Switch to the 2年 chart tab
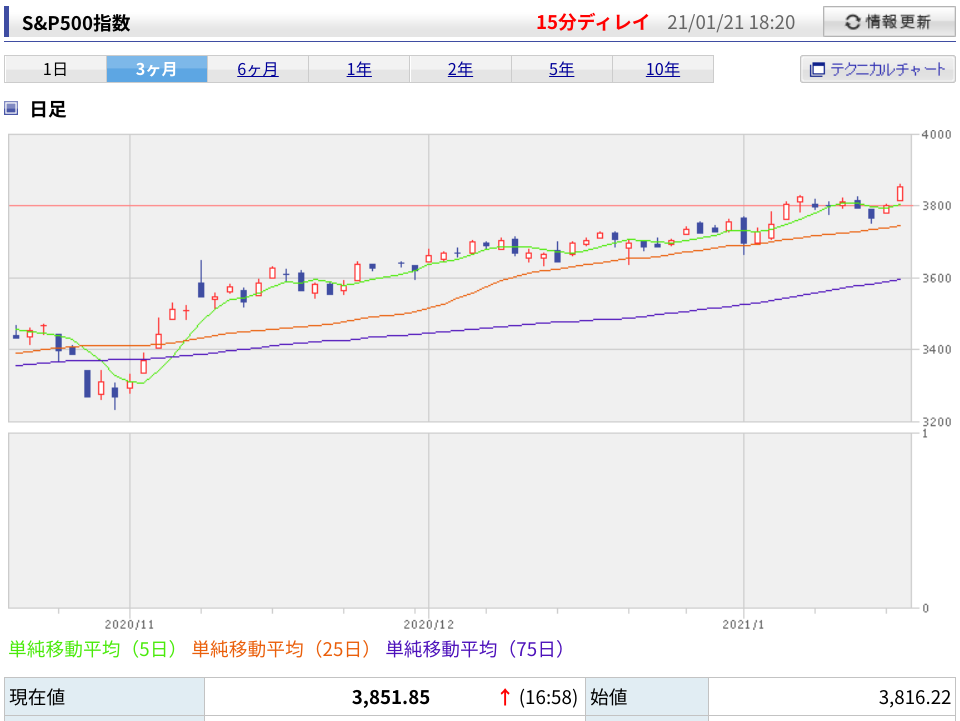Screen dimensions: 960x721 click(x=460, y=69)
